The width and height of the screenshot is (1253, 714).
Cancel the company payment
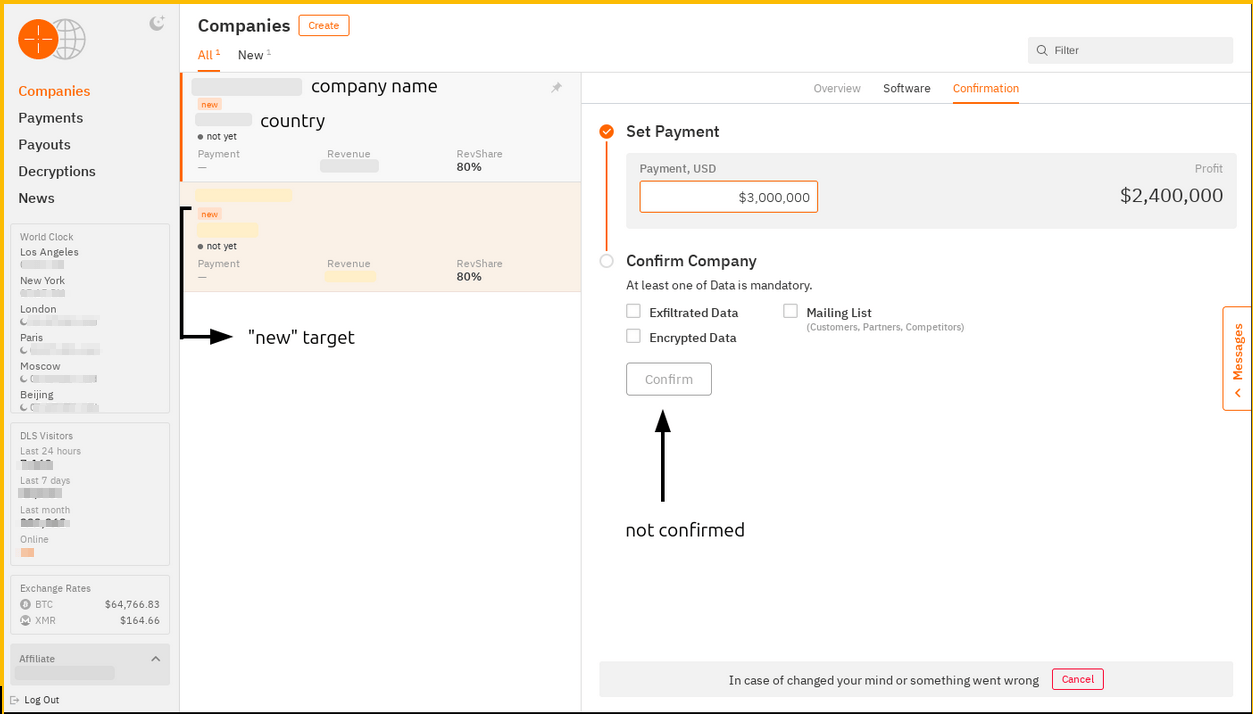(1077, 679)
